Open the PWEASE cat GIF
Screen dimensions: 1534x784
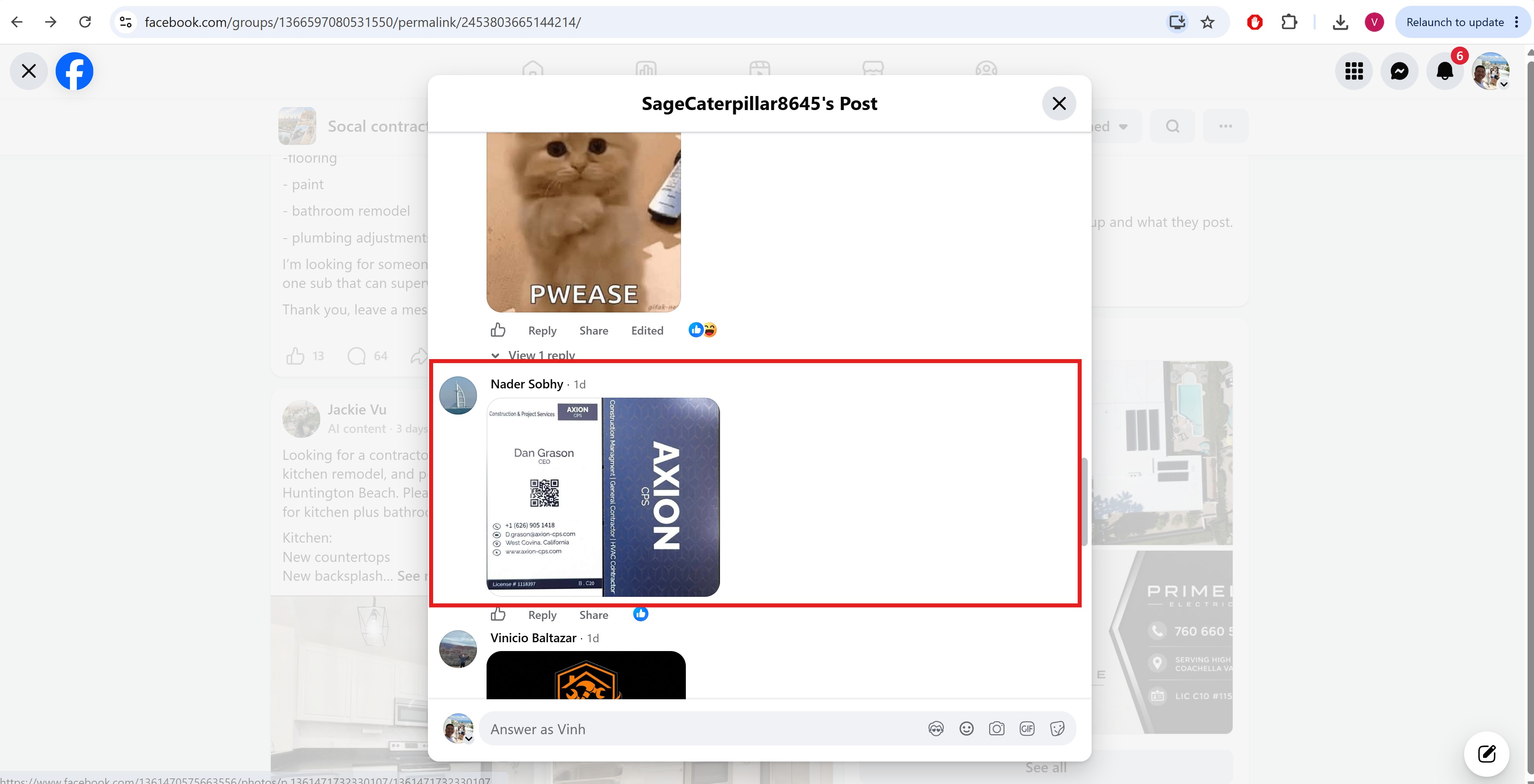[583, 222]
